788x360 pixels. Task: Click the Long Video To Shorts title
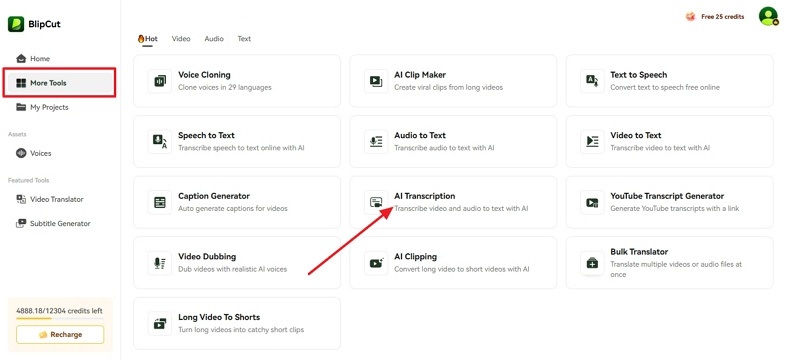point(219,317)
